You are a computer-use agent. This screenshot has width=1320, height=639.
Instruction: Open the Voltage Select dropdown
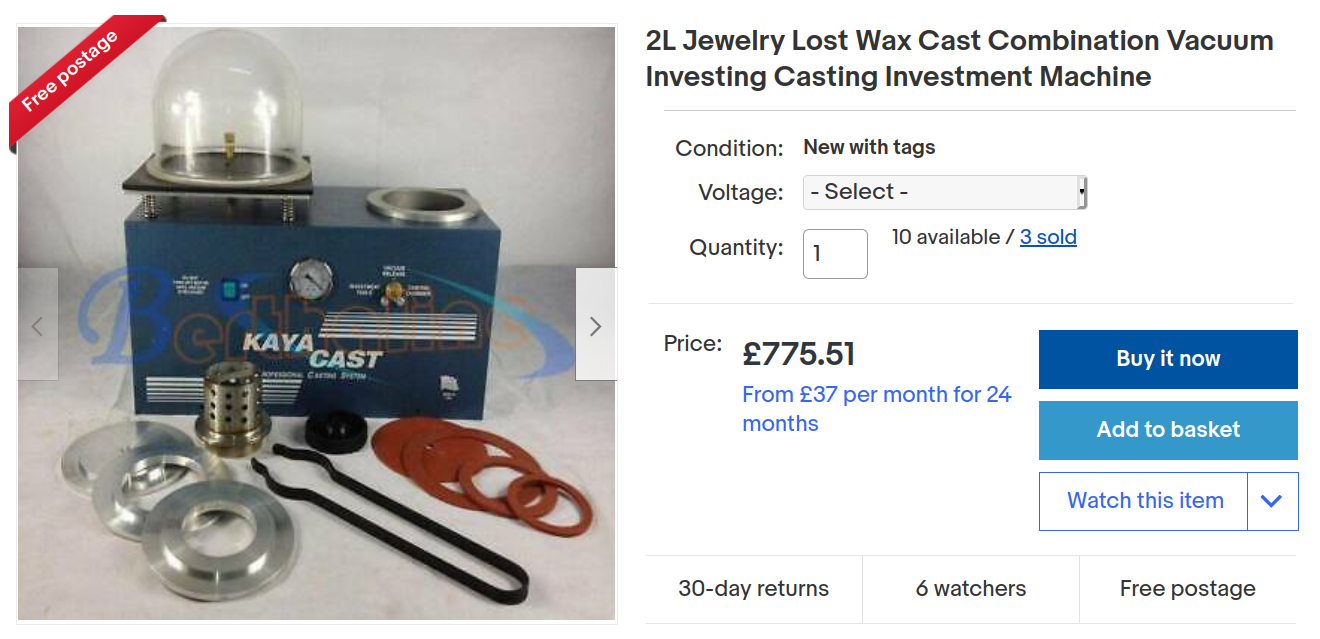pos(944,192)
